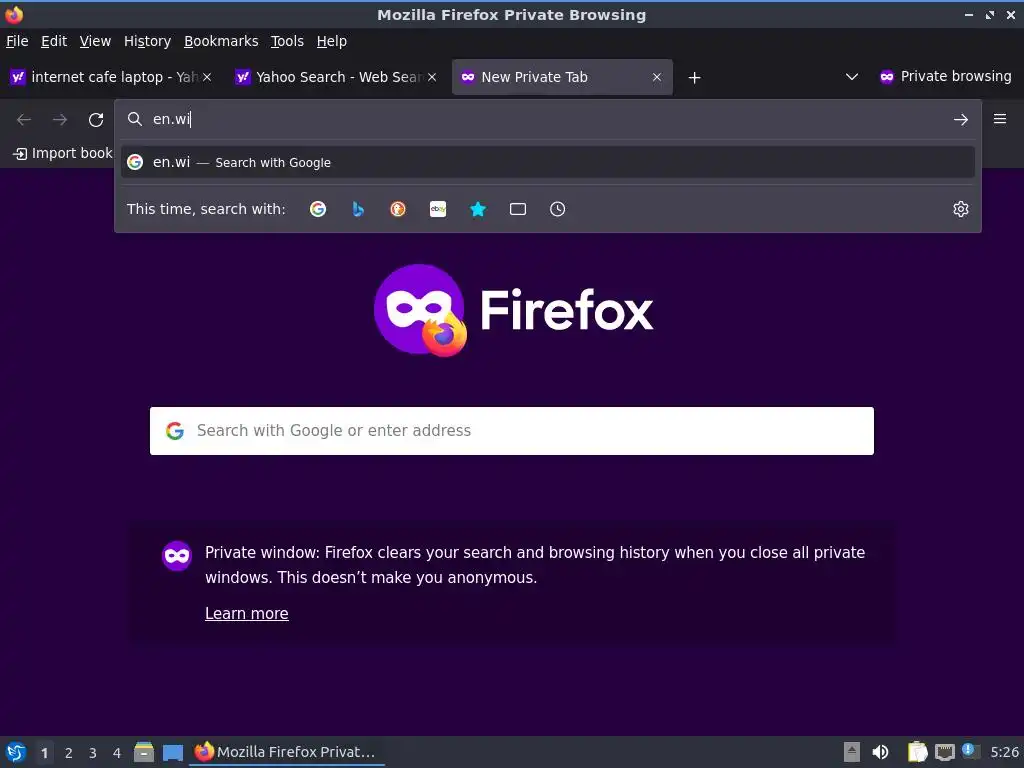Search bookmarks using the star icon
The height and width of the screenshot is (768, 1024).
pyautogui.click(x=478, y=209)
